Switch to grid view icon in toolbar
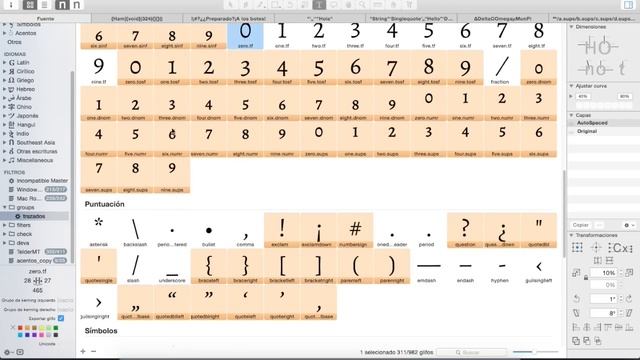 click(30, 5)
